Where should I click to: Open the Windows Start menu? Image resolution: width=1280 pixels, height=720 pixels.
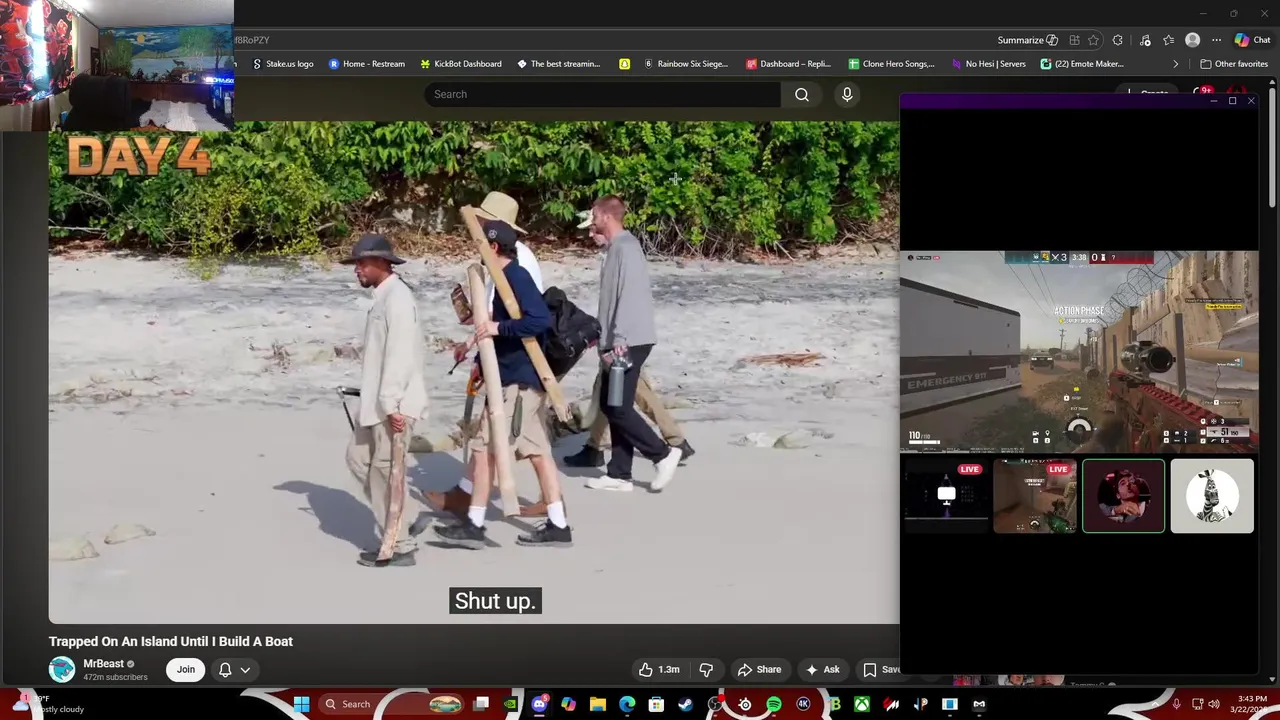(x=301, y=704)
